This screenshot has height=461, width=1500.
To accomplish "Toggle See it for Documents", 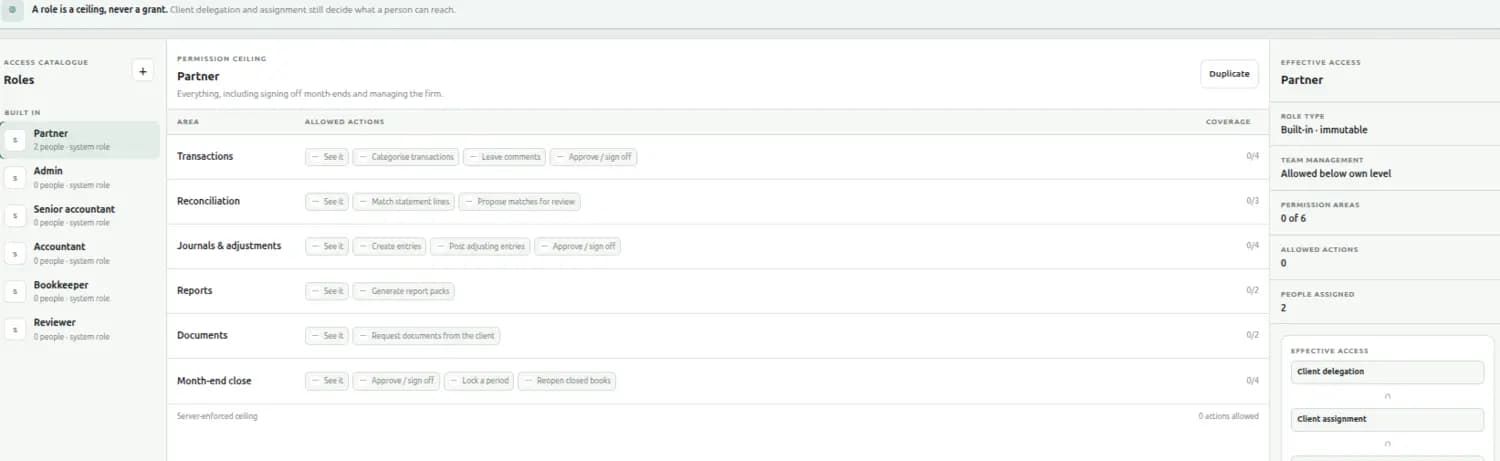I will point(327,336).
